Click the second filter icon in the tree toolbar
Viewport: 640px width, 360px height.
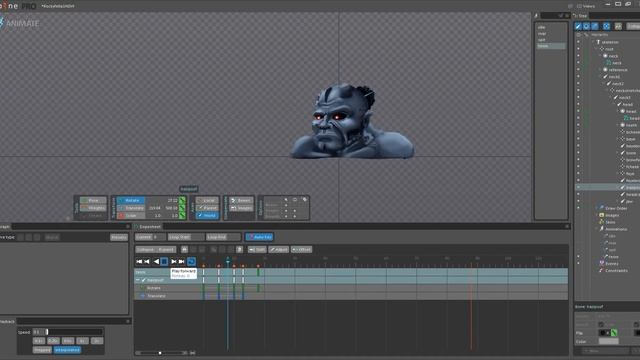coord(587,26)
